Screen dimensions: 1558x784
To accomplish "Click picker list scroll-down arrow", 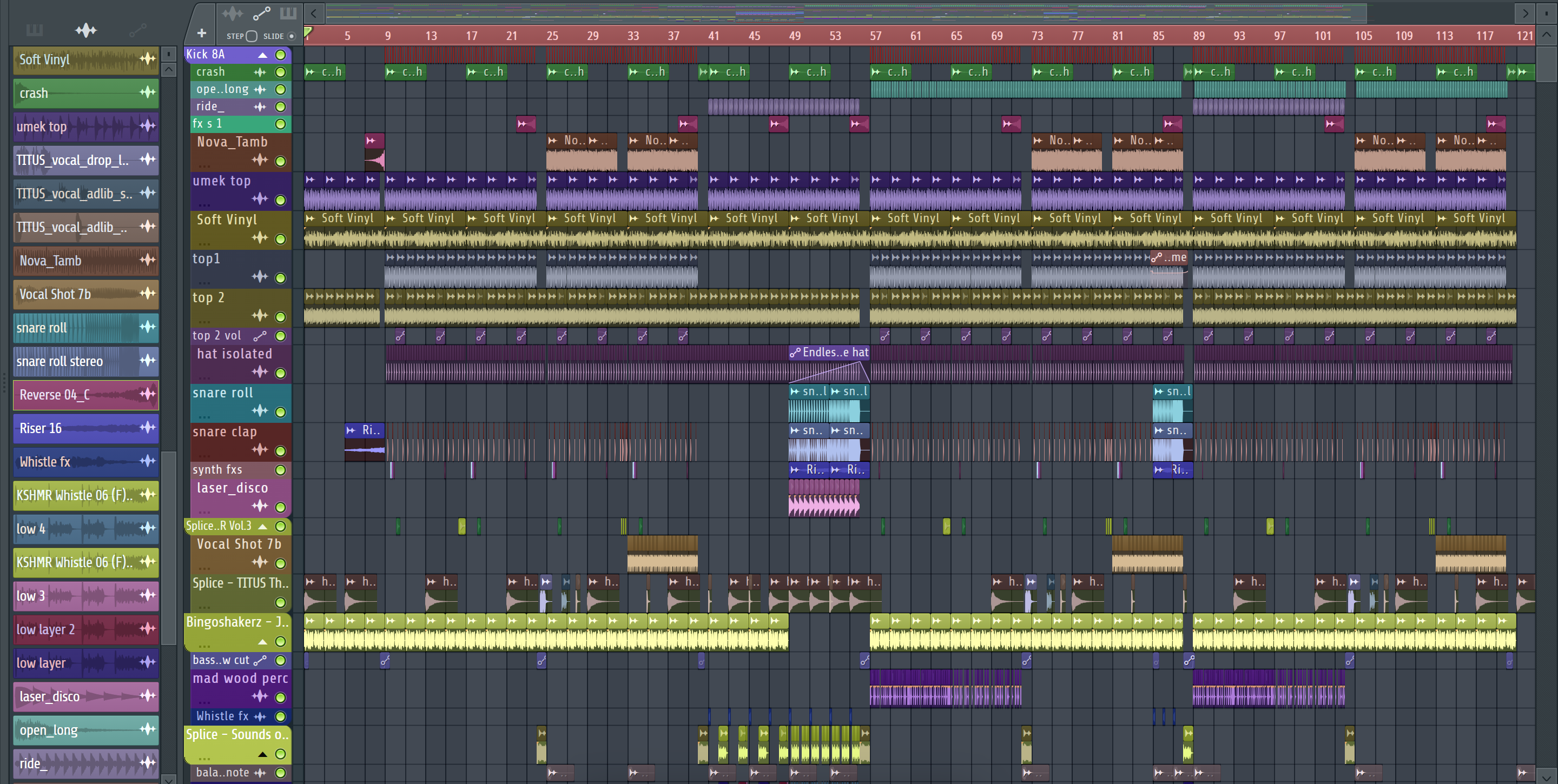I will point(169,779).
